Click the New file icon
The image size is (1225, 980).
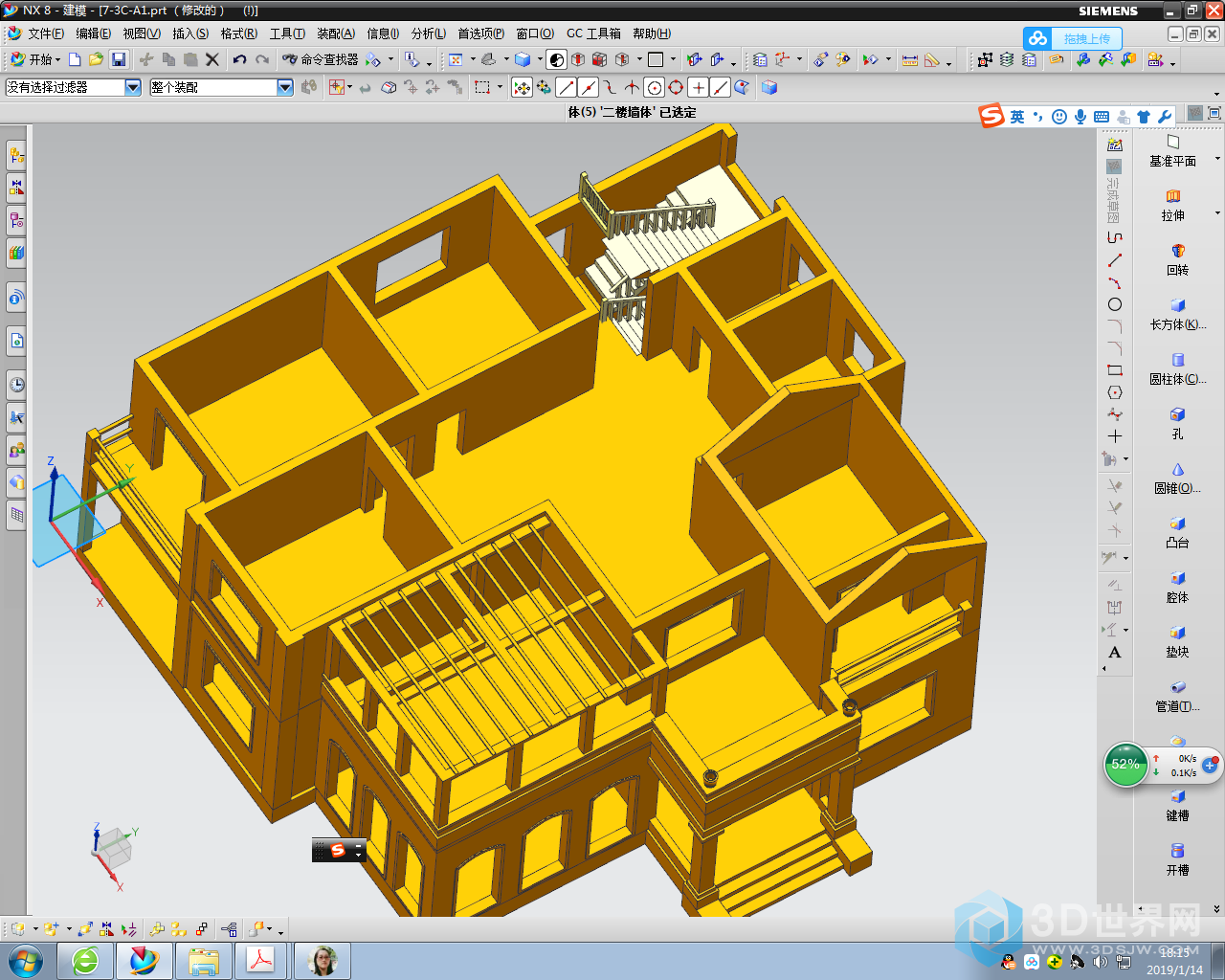pos(75,59)
